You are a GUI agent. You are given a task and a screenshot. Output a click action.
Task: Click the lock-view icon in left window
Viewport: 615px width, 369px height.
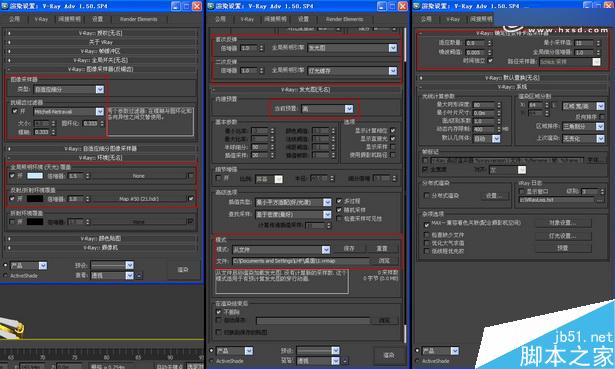tap(139, 276)
